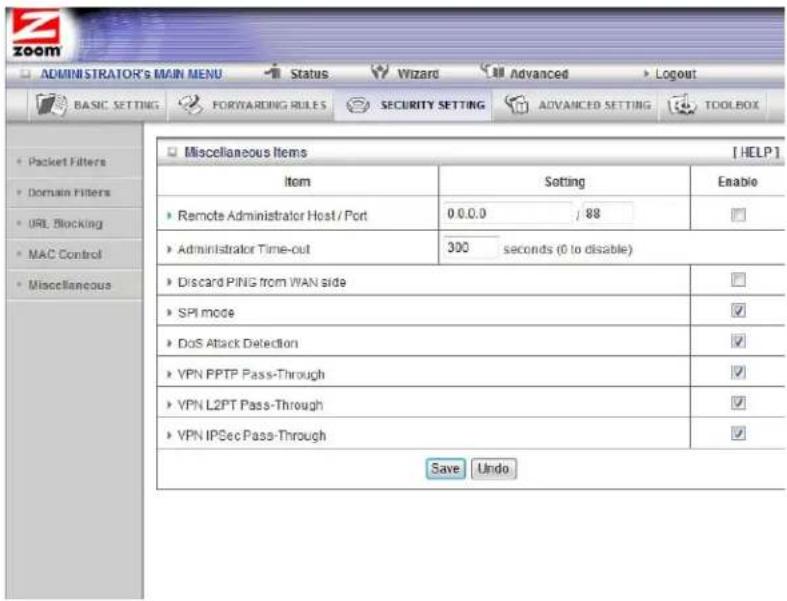
Task: Open the Advanced link
Action: tap(539, 74)
